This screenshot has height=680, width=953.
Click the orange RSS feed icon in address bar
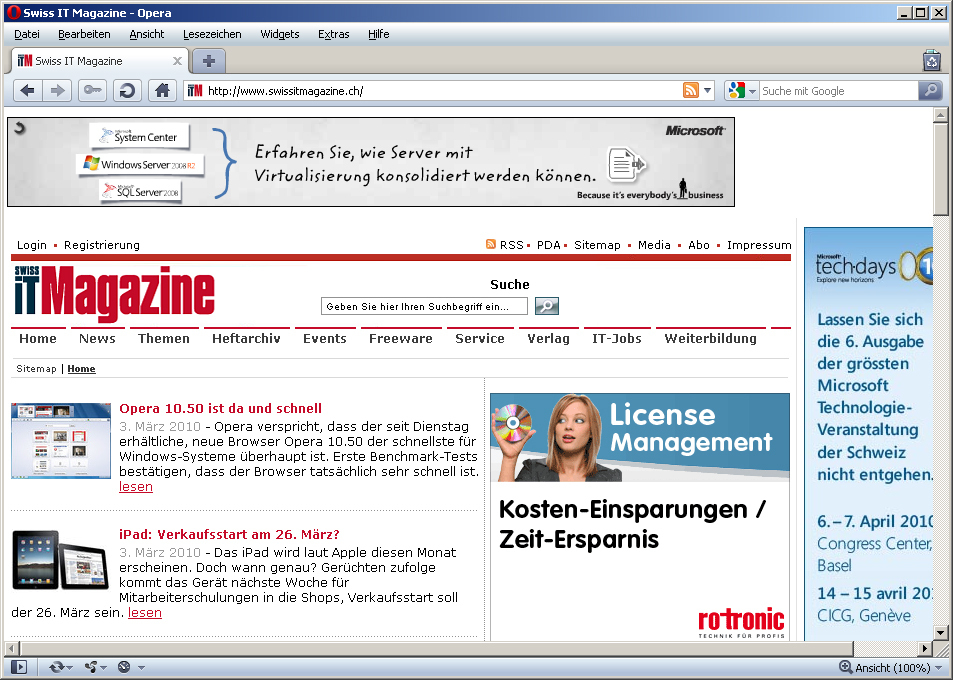click(x=691, y=91)
